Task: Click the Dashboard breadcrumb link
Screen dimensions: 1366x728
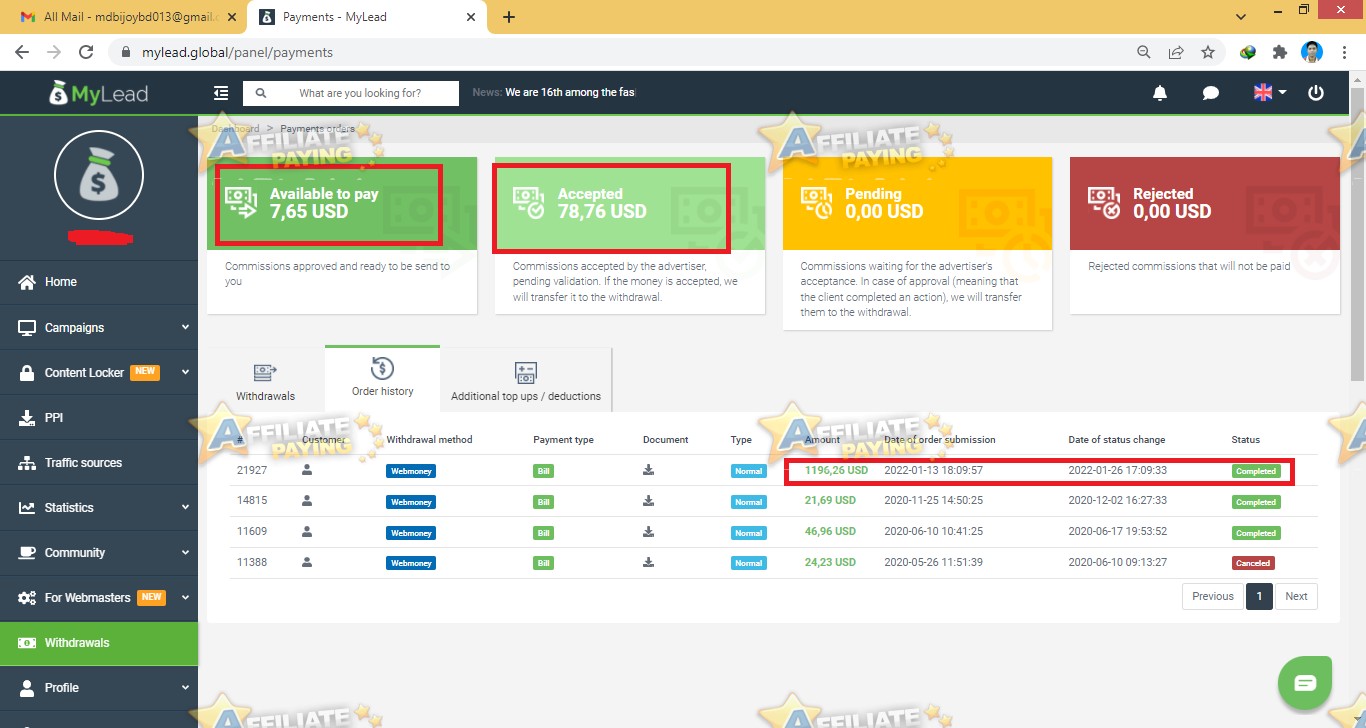Action: [x=235, y=128]
